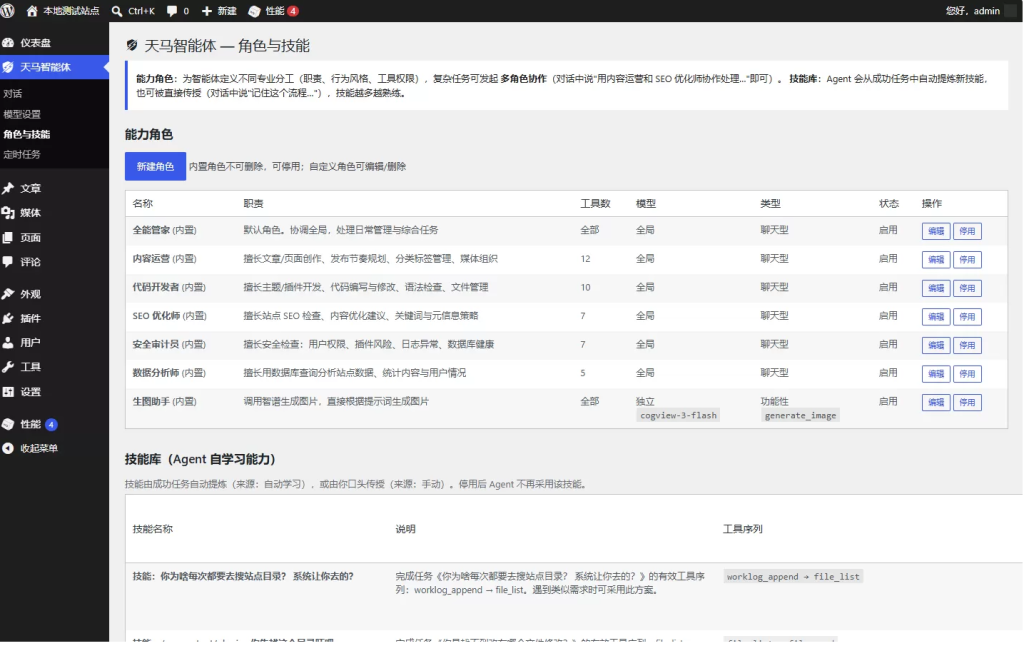Open the 设置 settings icon

point(8,391)
